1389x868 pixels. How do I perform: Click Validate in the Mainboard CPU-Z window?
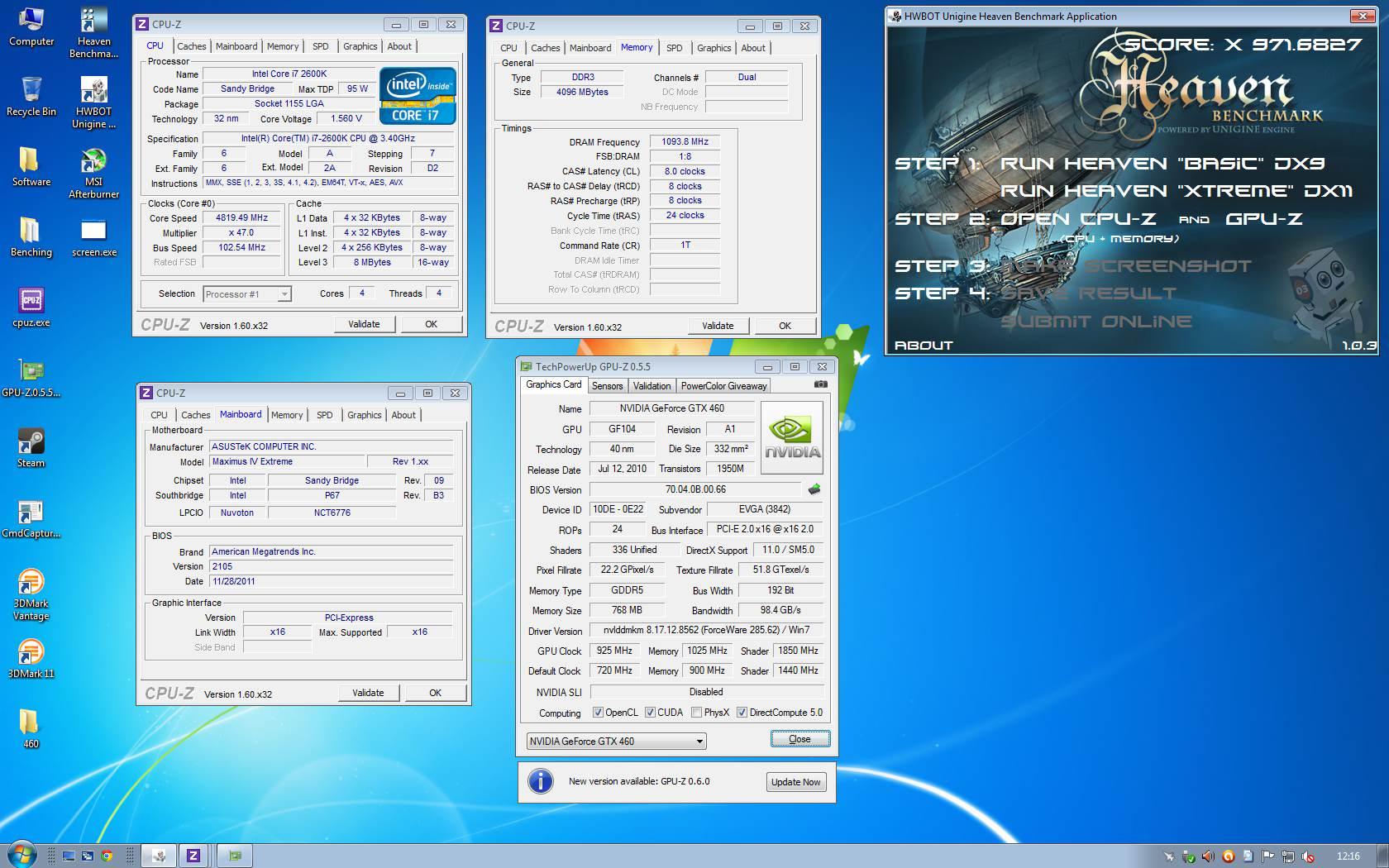tap(368, 693)
